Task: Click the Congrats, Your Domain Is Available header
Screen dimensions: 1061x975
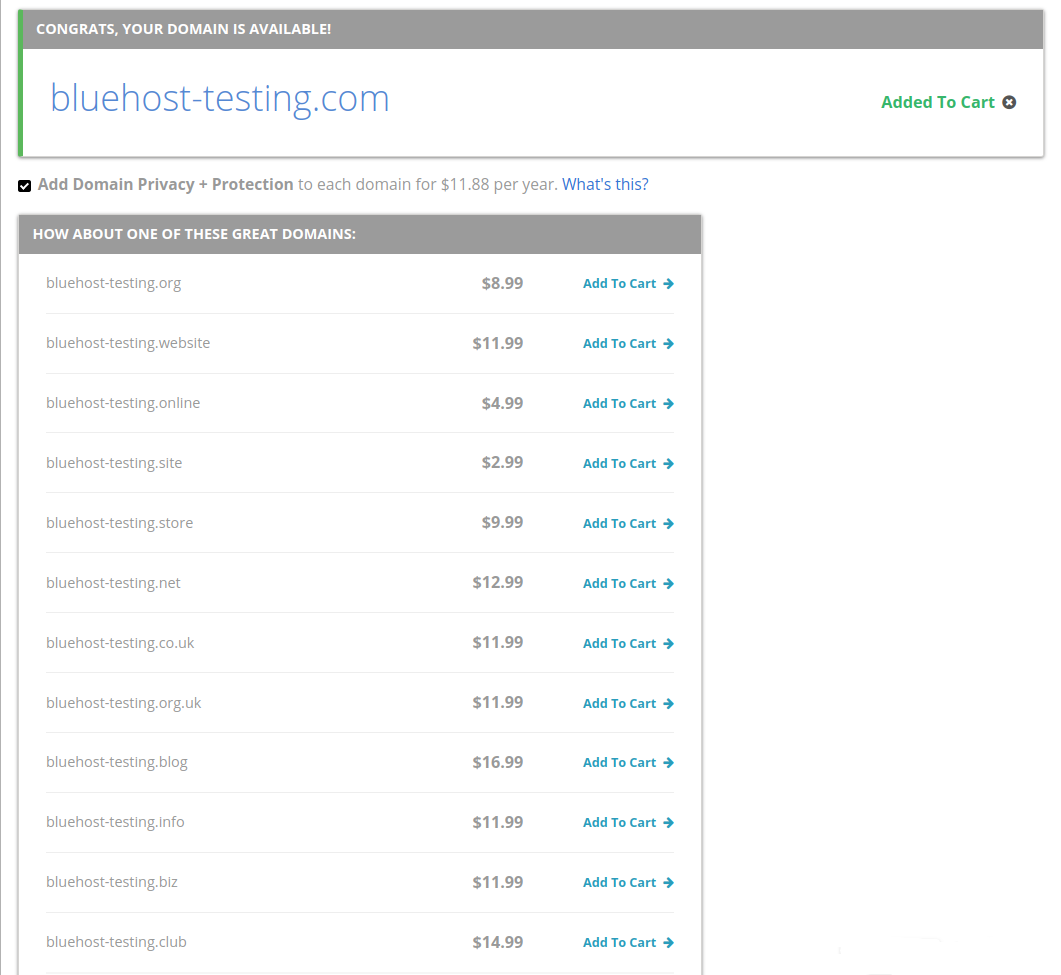Action: click(183, 29)
